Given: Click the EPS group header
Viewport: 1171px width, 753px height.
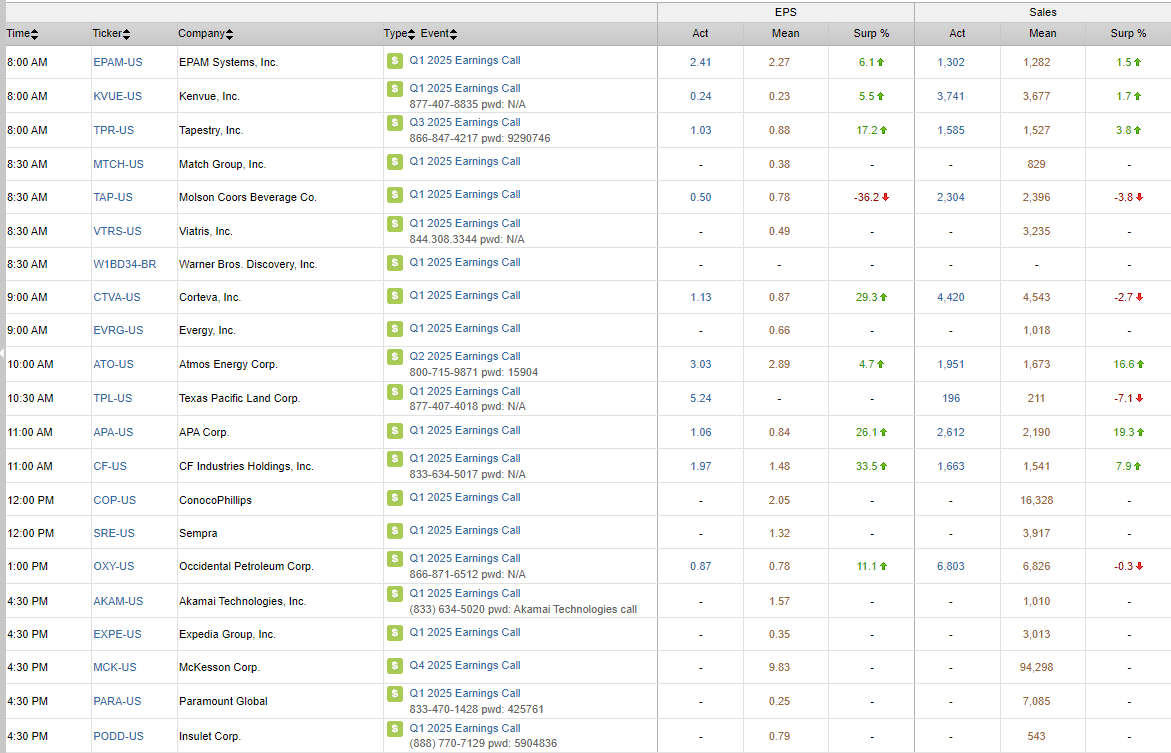Looking at the screenshot, I should point(786,12).
